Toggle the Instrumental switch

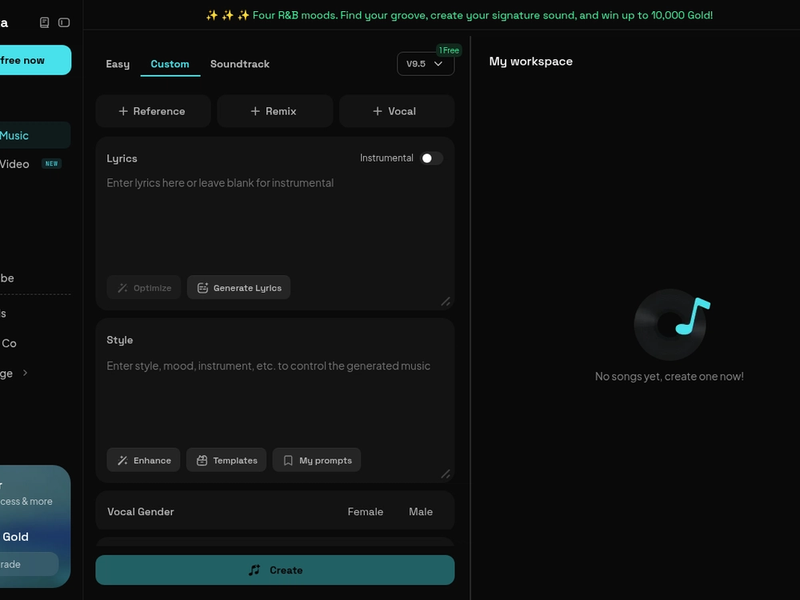pyautogui.click(x=431, y=158)
